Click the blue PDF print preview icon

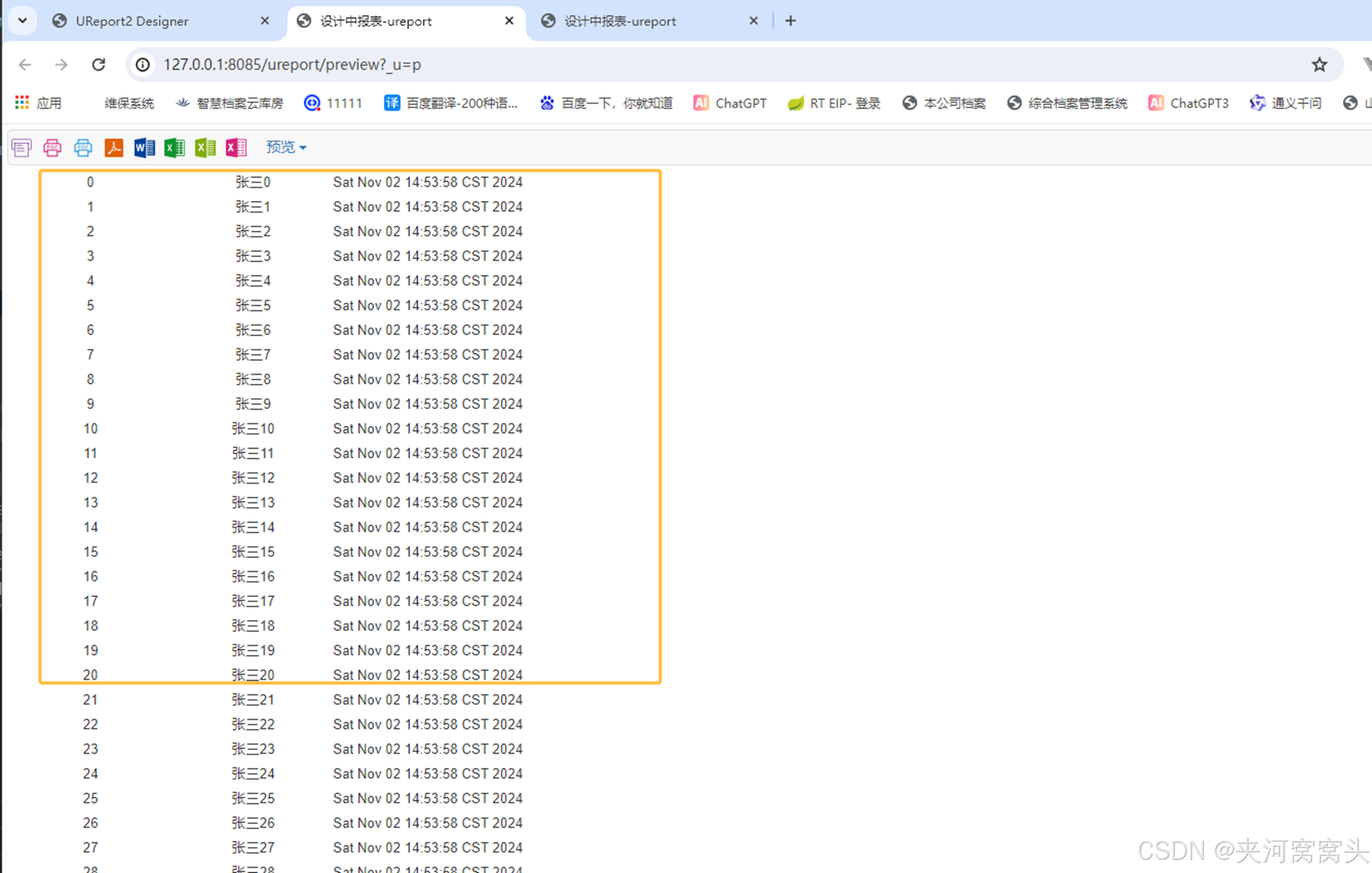coord(83,148)
